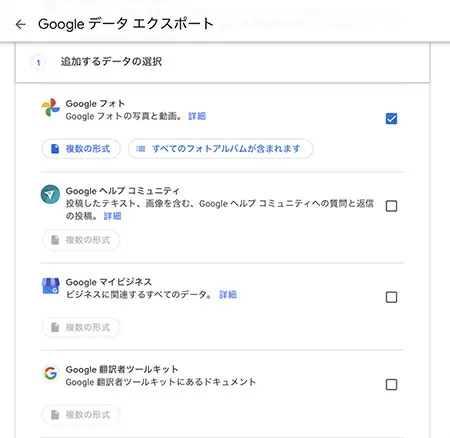Open 複数の形式 options for Google フォト
Screen dimensions: 450x438
coord(81,149)
